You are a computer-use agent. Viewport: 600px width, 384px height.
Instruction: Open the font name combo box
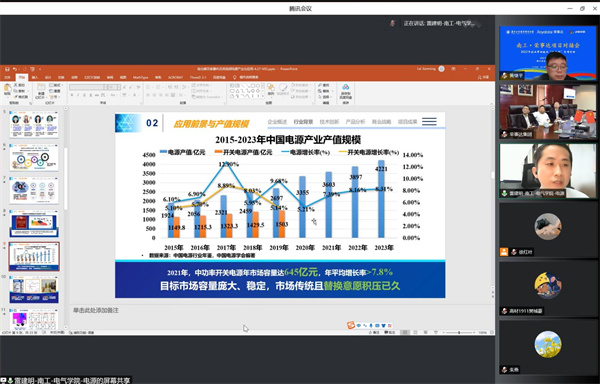coord(87,87)
